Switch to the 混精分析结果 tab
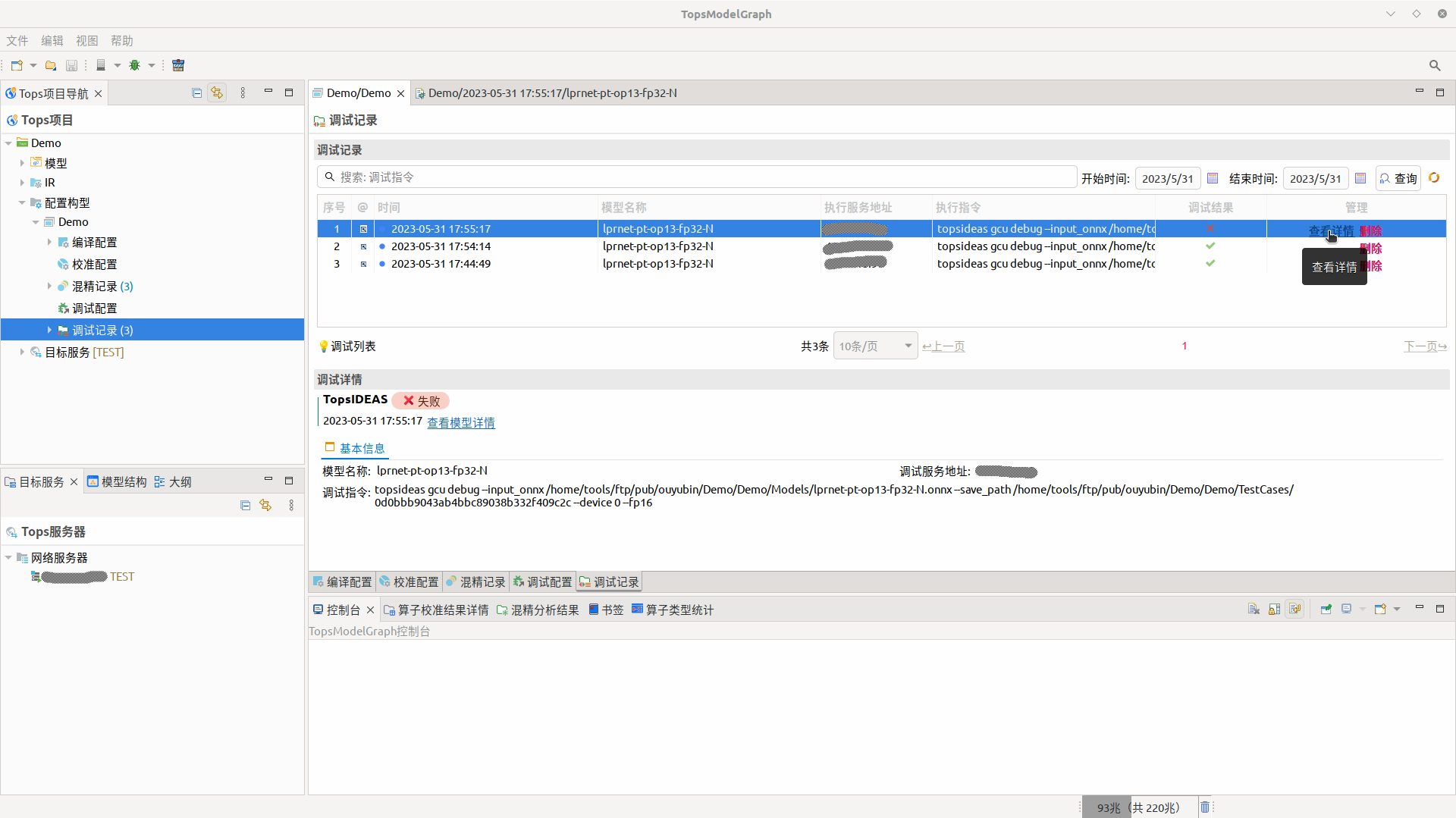 click(x=538, y=610)
